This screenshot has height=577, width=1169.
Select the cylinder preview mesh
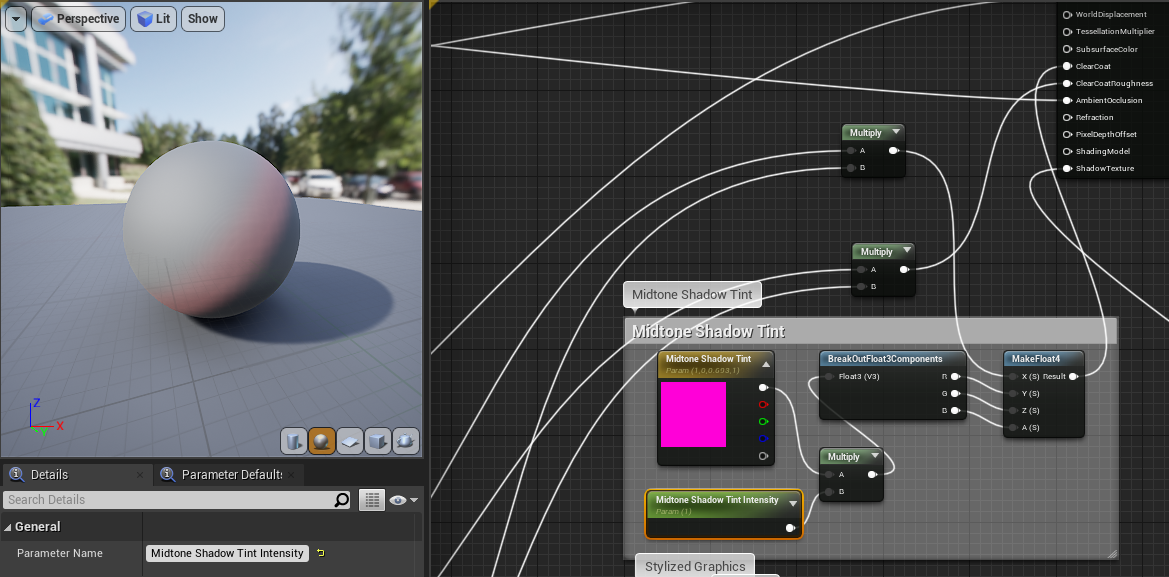(x=293, y=440)
